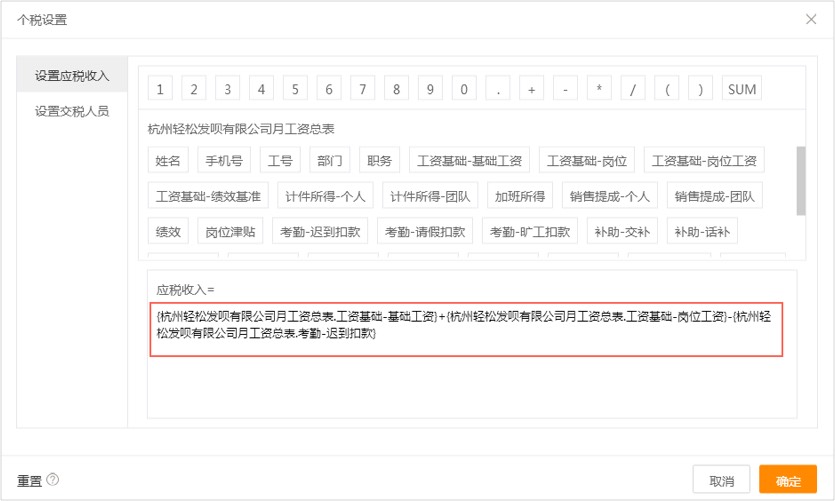Choose the 工号 field

pos(280,160)
